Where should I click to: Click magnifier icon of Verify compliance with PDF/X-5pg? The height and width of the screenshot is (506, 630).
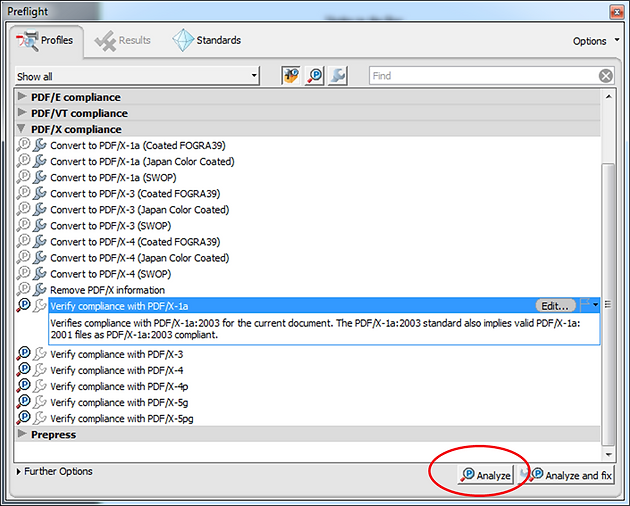[23, 418]
